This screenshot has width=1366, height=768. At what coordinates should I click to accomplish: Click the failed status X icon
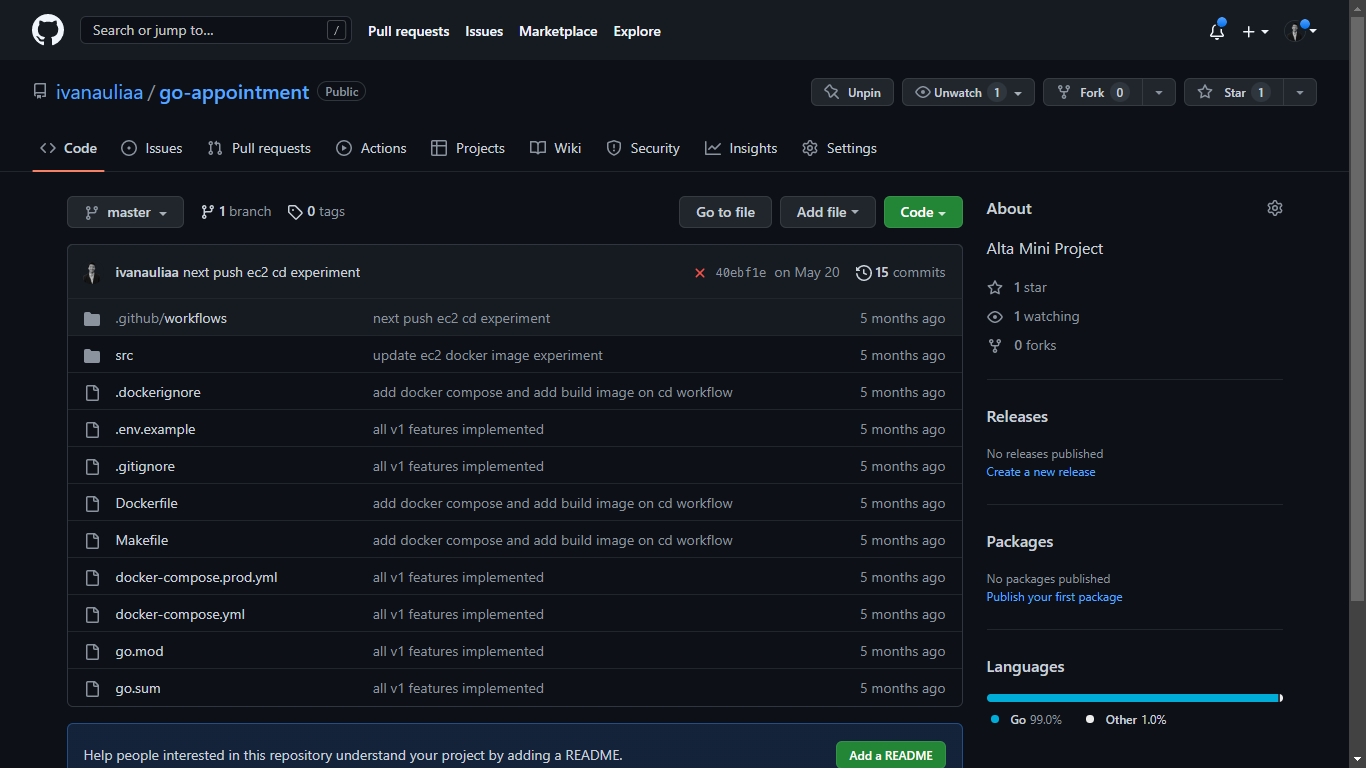click(x=700, y=273)
